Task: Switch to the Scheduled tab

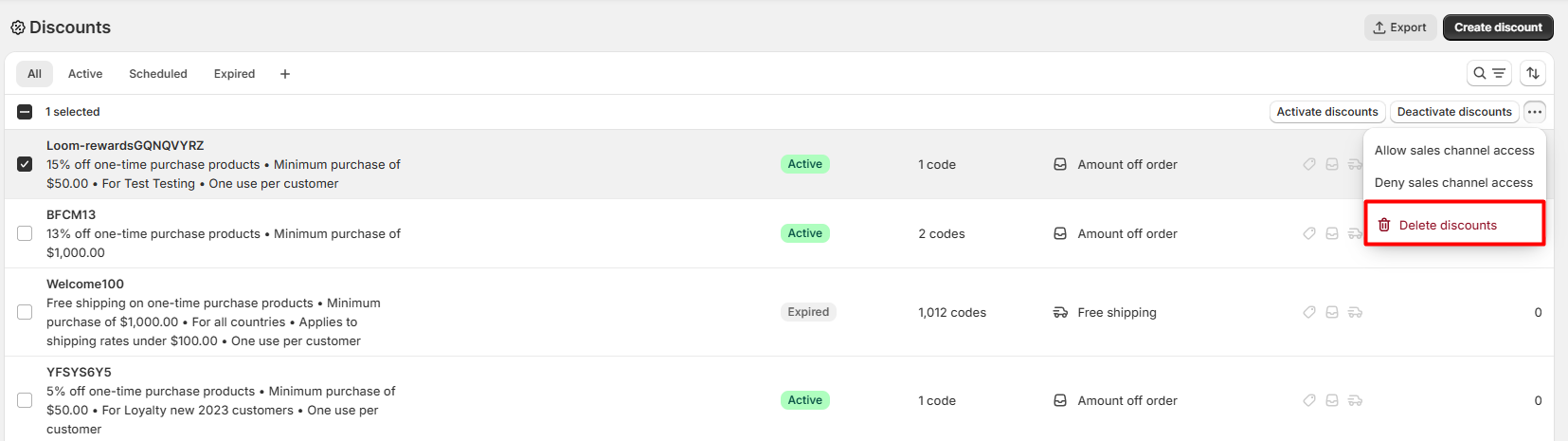Action: pos(158,74)
